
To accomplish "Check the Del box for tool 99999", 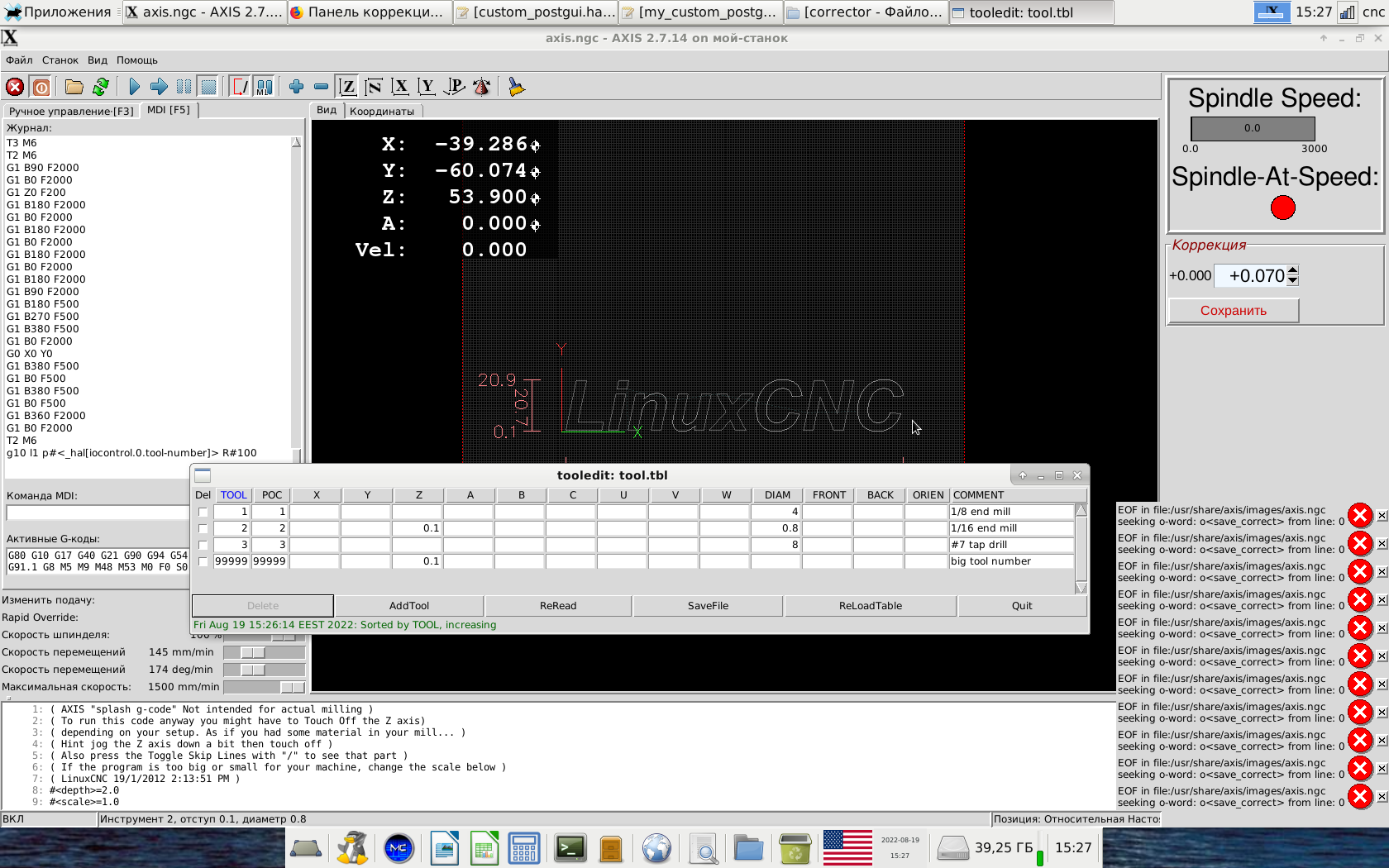I will pyautogui.click(x=203, y=561).
